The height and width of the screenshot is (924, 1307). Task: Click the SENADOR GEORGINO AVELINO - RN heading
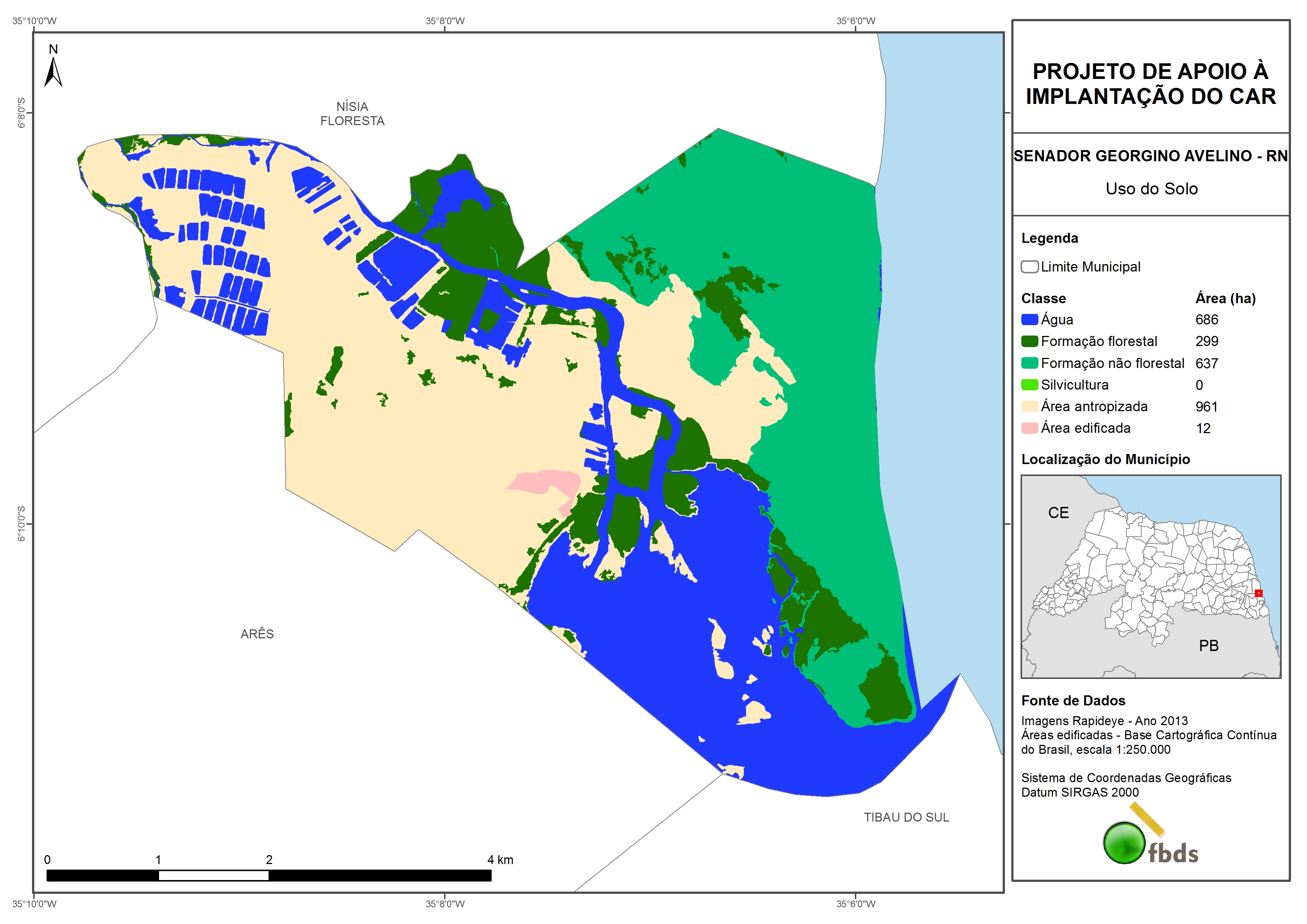click(1151, 156)
